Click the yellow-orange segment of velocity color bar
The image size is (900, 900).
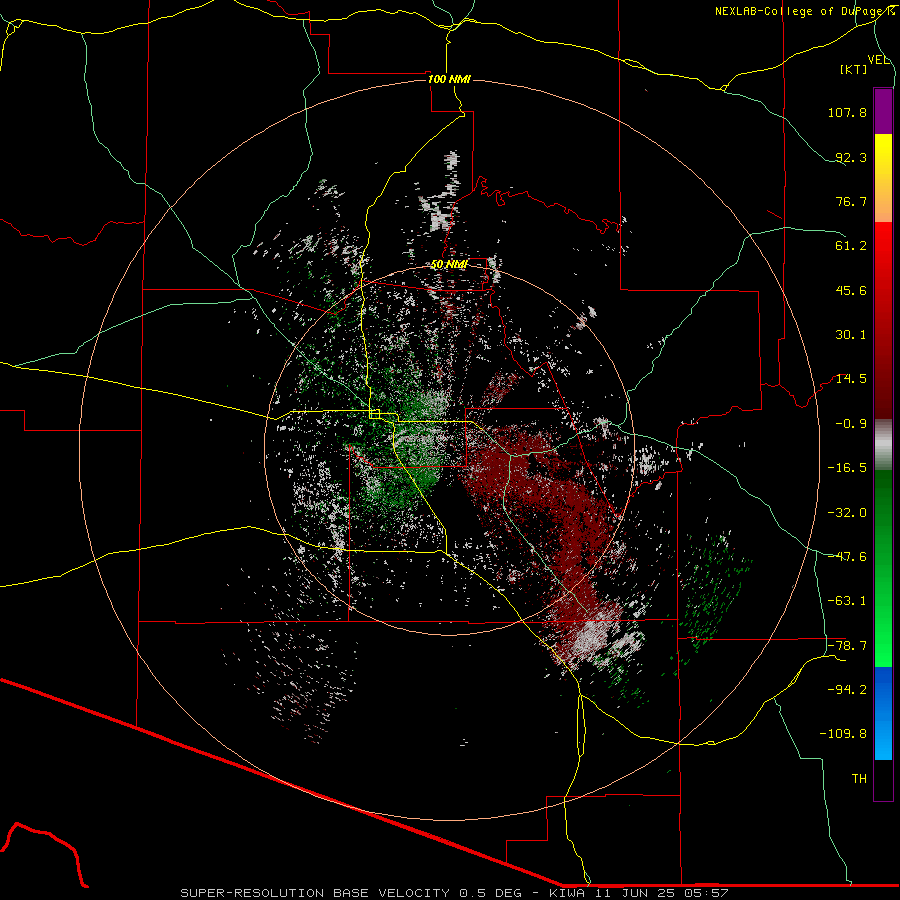(883, 178)
